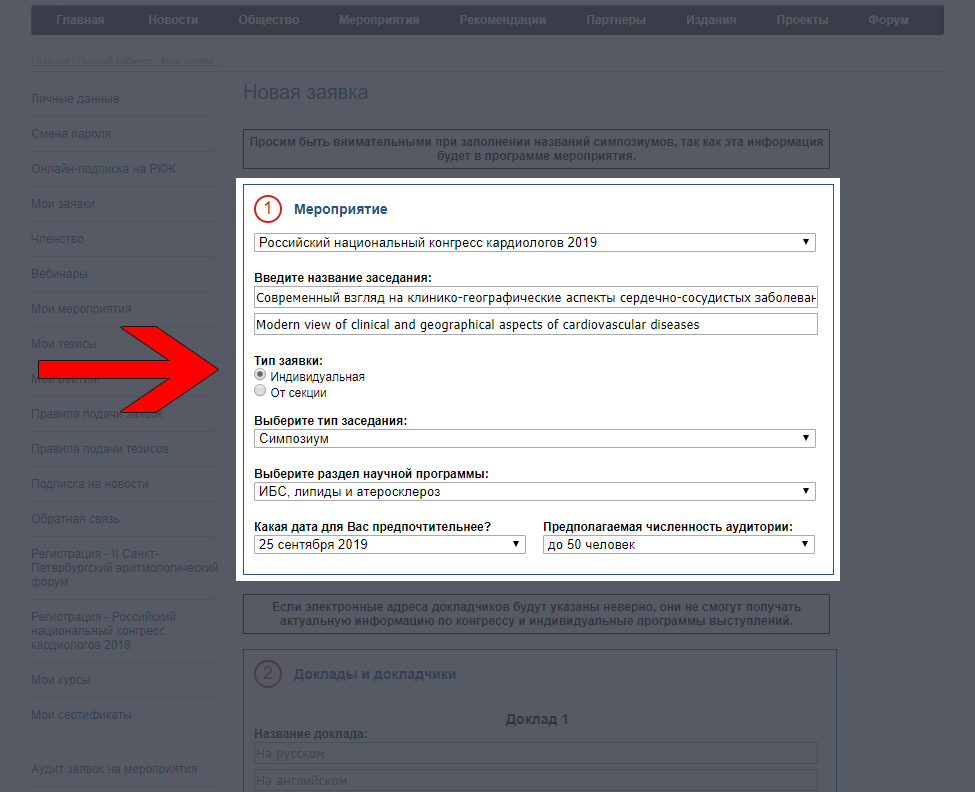Open Регистрация - II Санкт-Петербургский аритмологический форум link

coord(124,568)
